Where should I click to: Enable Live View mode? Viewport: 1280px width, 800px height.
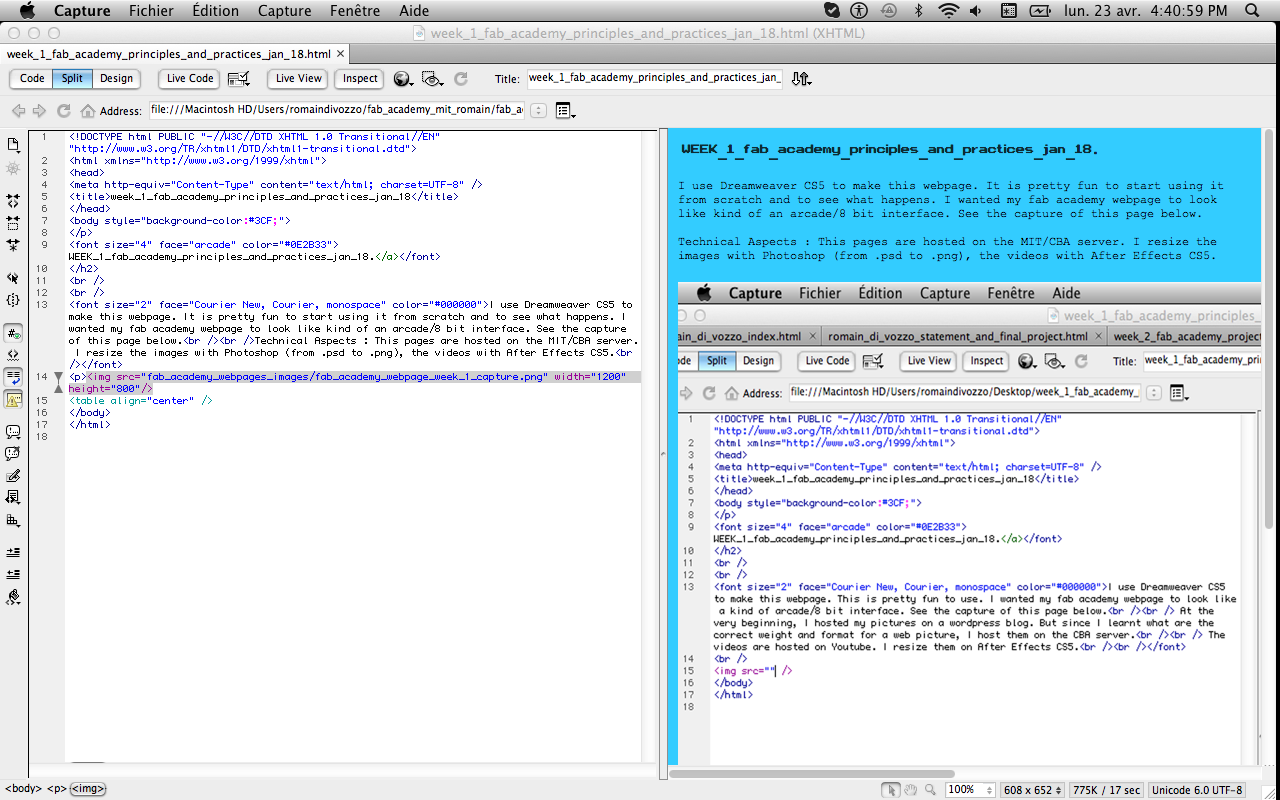297,78
